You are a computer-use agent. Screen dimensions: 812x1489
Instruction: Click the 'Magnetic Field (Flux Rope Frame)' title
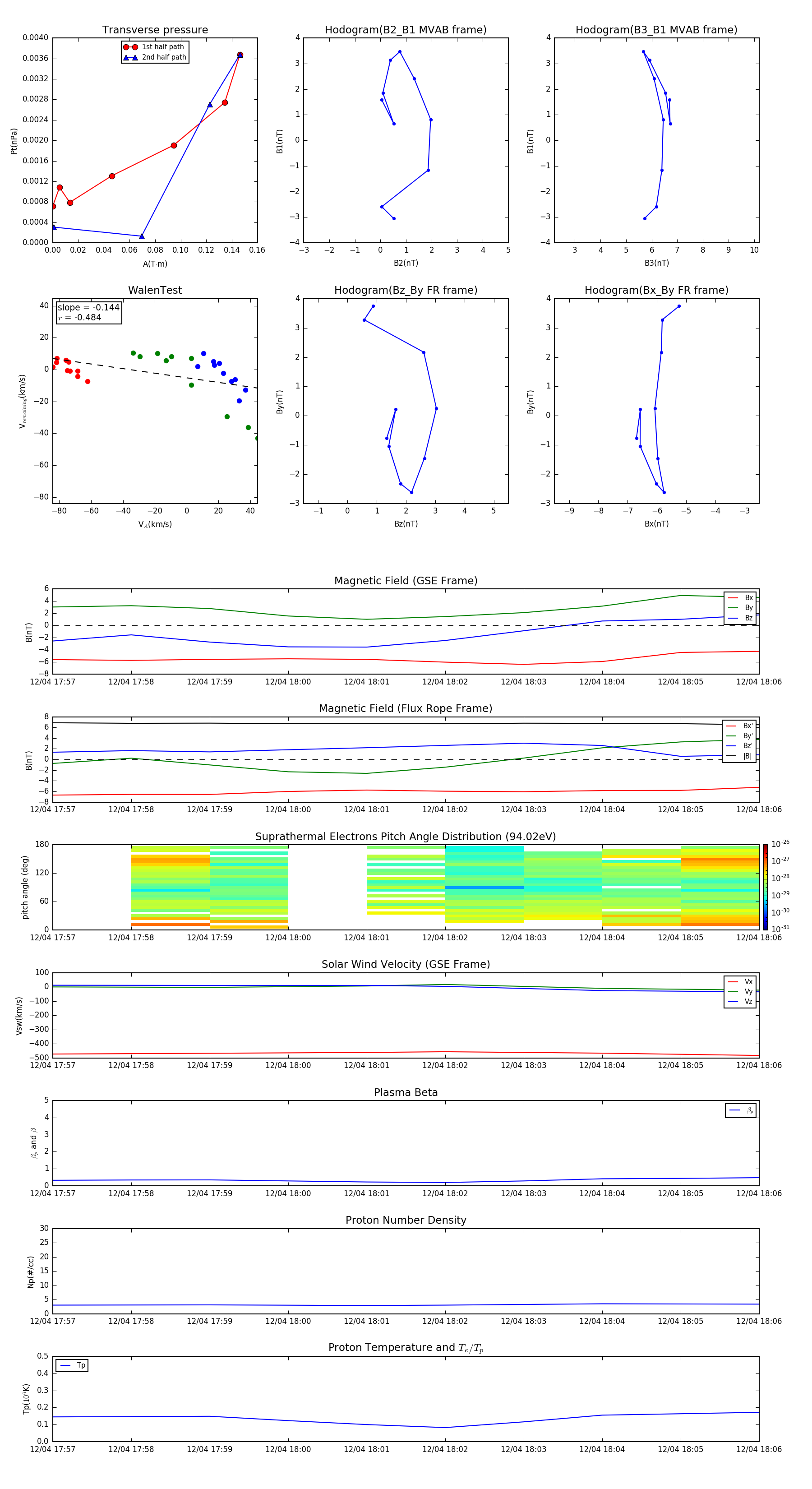tap(406, 709)
